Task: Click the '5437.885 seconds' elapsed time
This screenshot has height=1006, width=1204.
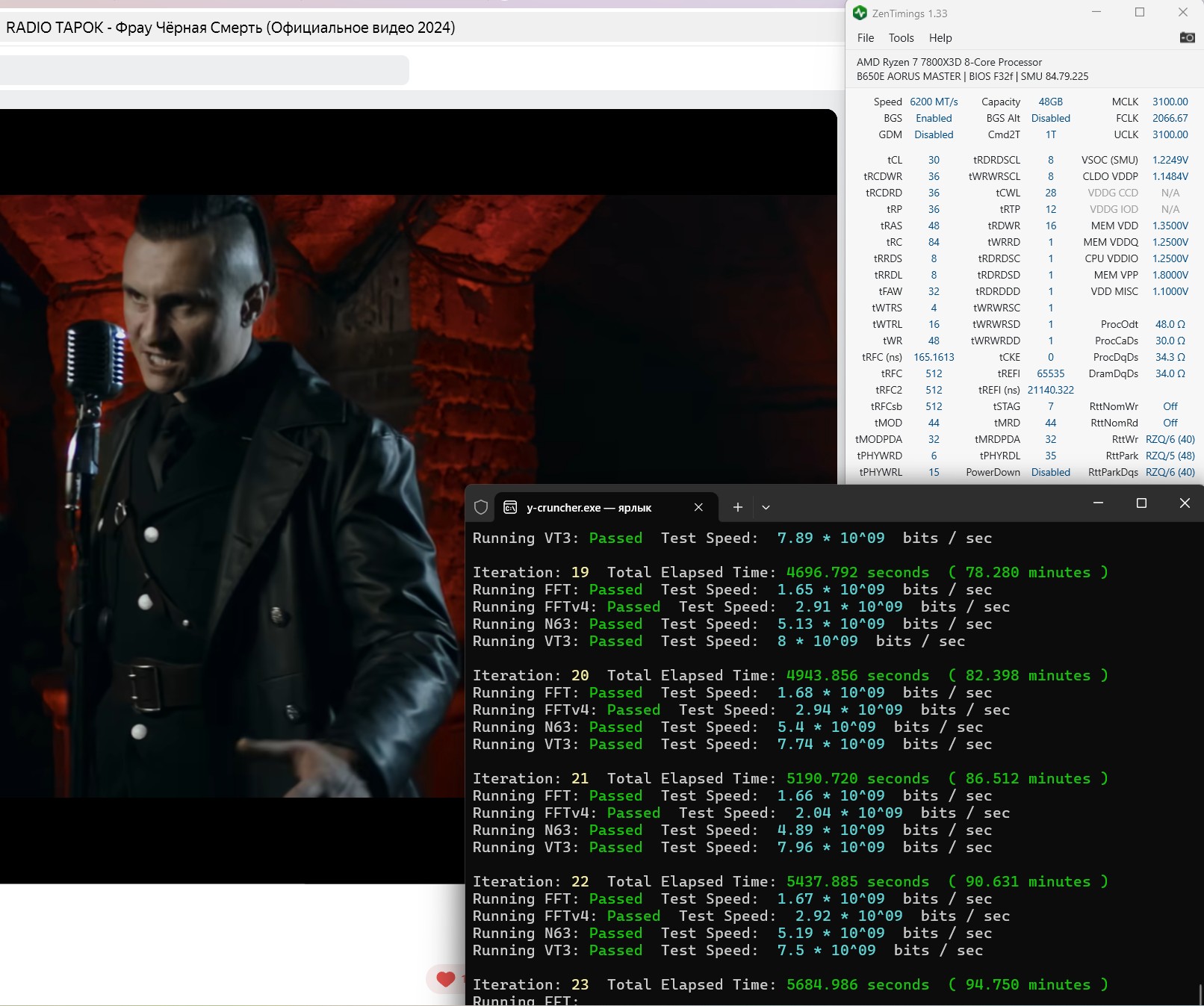Action: click(857, 881)
